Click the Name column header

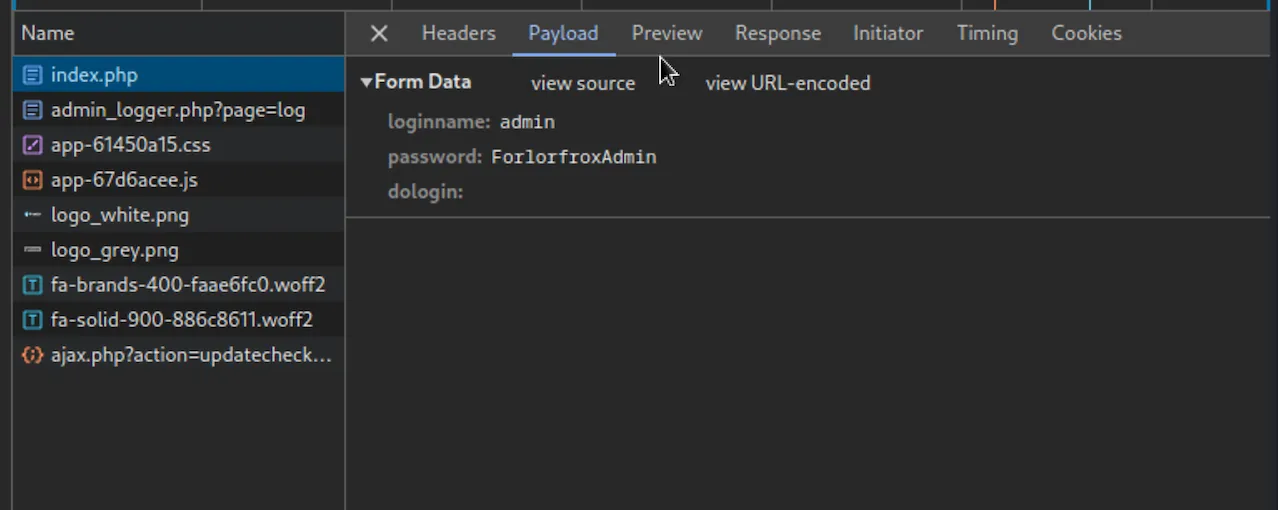(48, 33)
